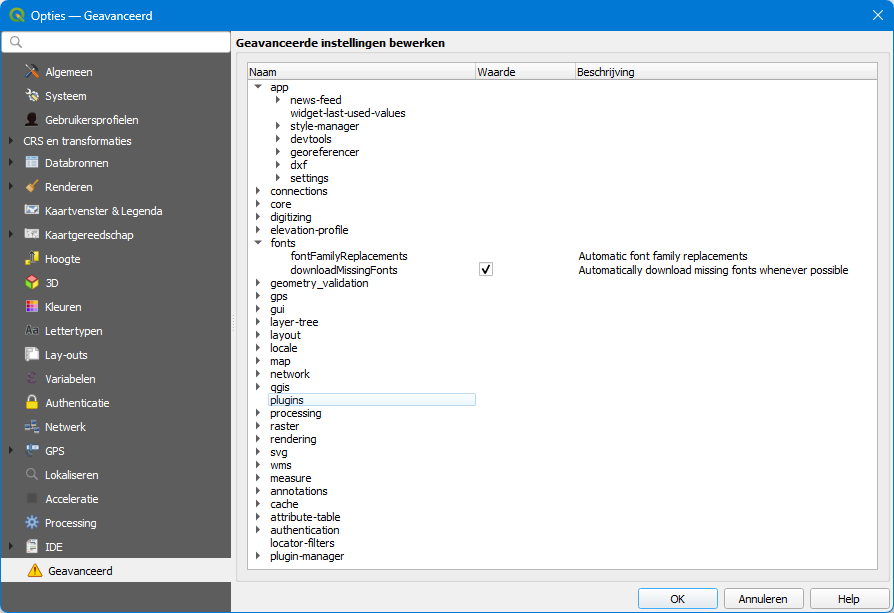Screen dimensions: 894x613
Task: Select the plugins tree row
Action: pos(372,400)
